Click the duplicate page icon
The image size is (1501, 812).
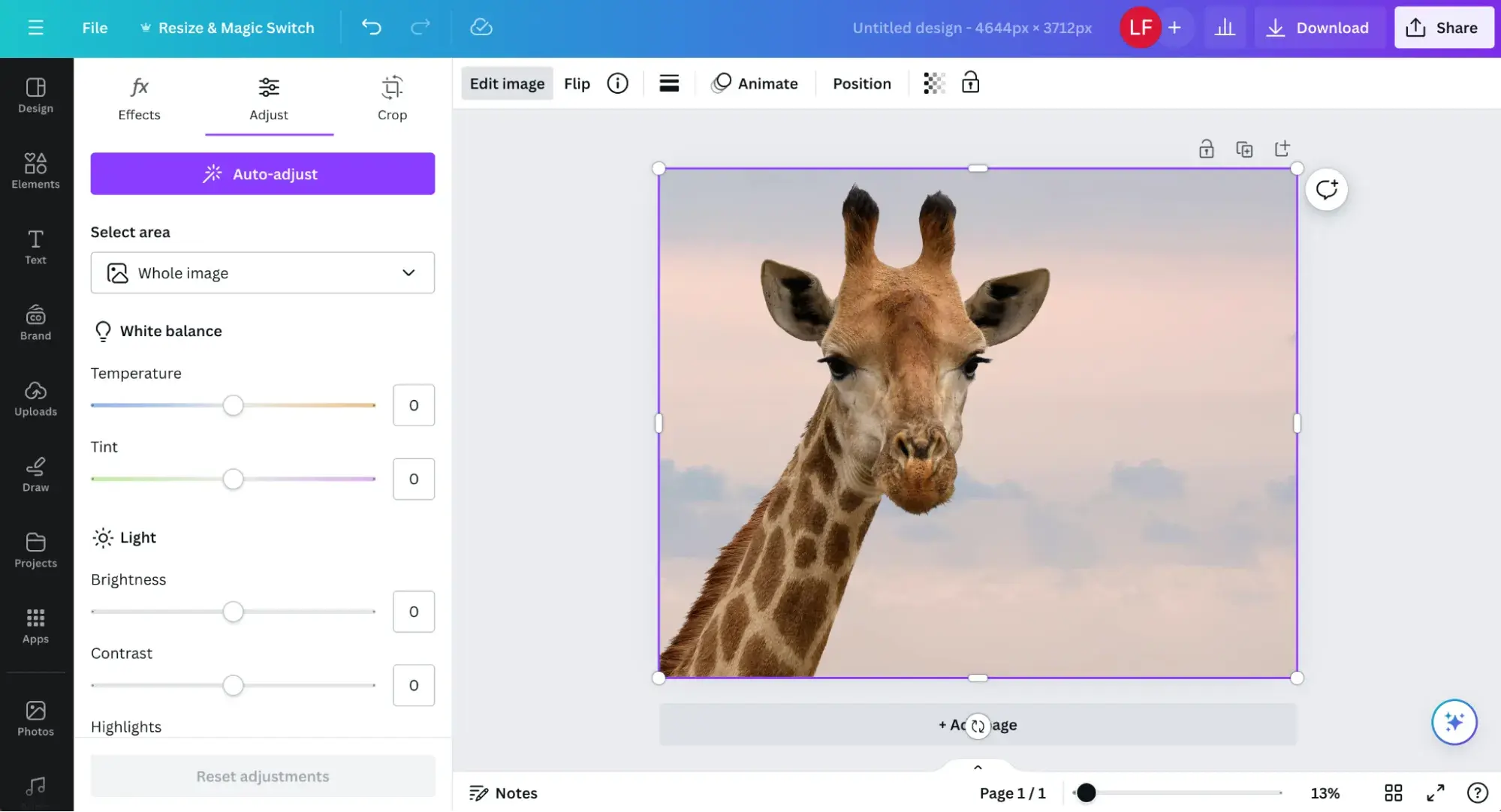(x=1244, y=149)
